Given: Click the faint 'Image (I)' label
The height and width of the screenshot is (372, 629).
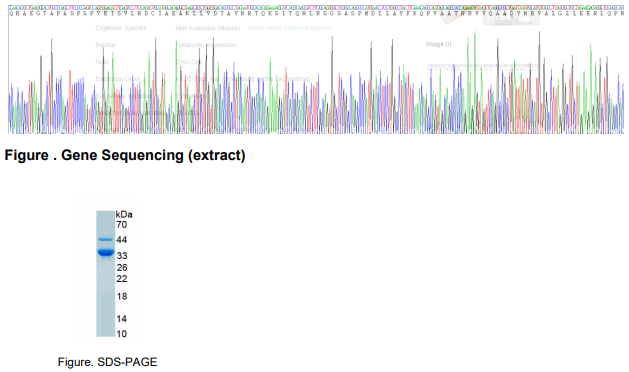Looking at the screenshot, I should [438, 44].
